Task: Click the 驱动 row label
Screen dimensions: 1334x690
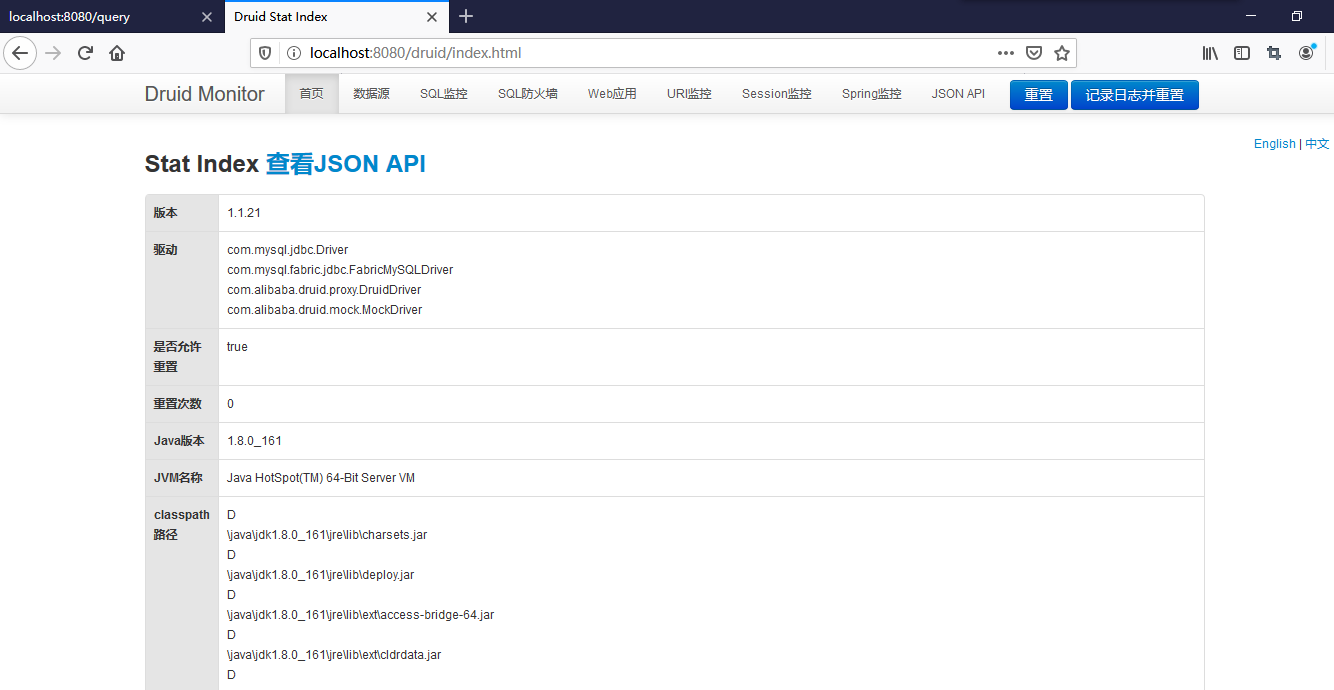Action: pyautogui.click(x=165, y=250)
